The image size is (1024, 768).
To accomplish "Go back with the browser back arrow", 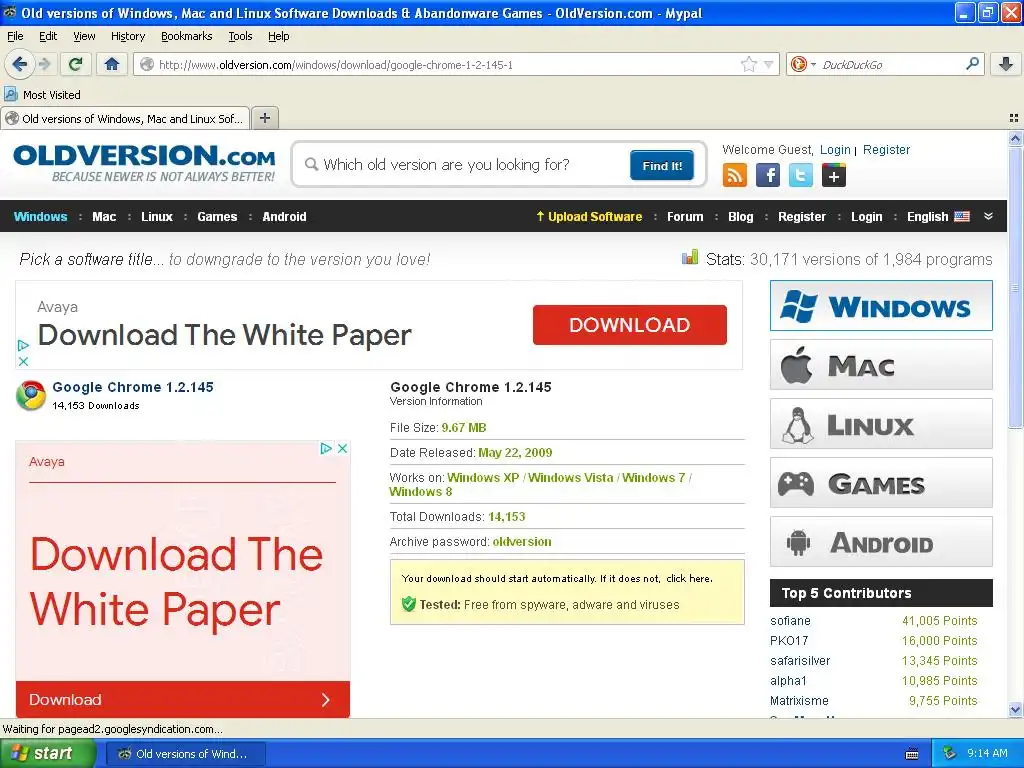I will 19,64.
